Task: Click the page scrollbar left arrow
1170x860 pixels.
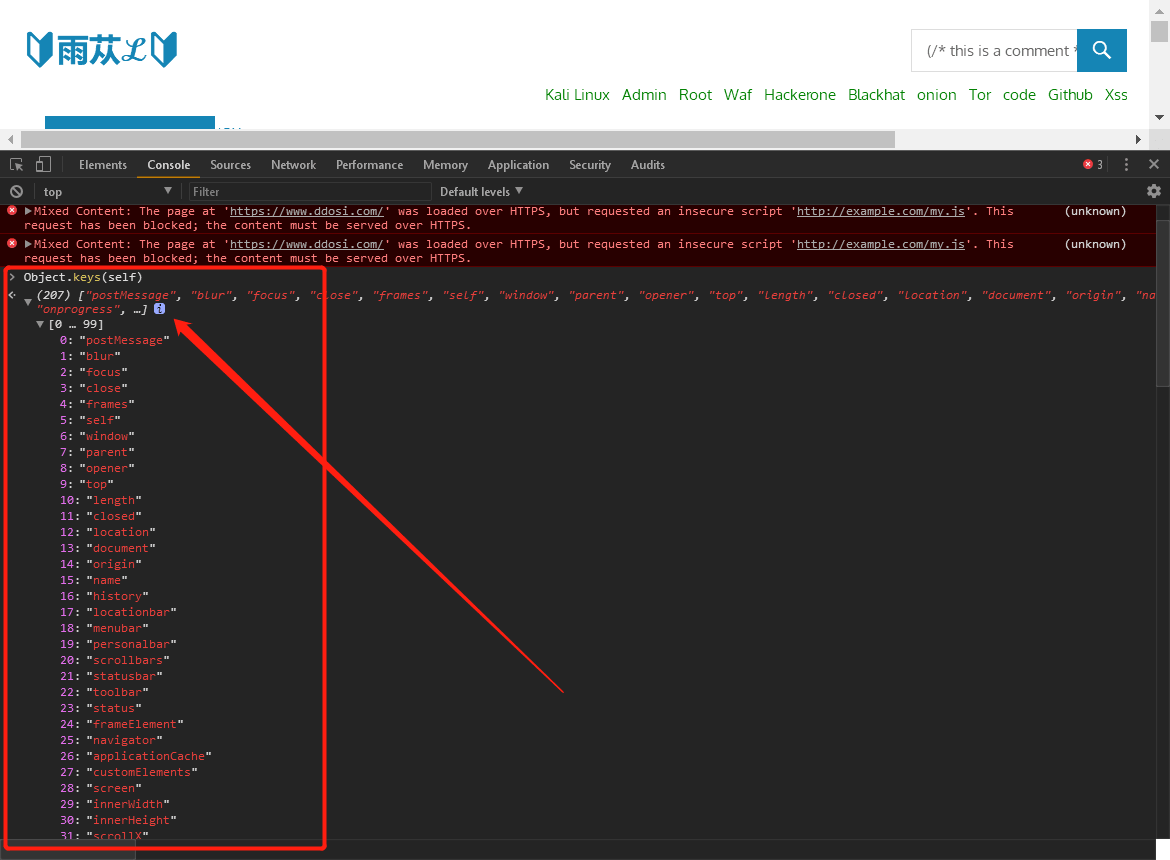Action: (x=10, y=139)
